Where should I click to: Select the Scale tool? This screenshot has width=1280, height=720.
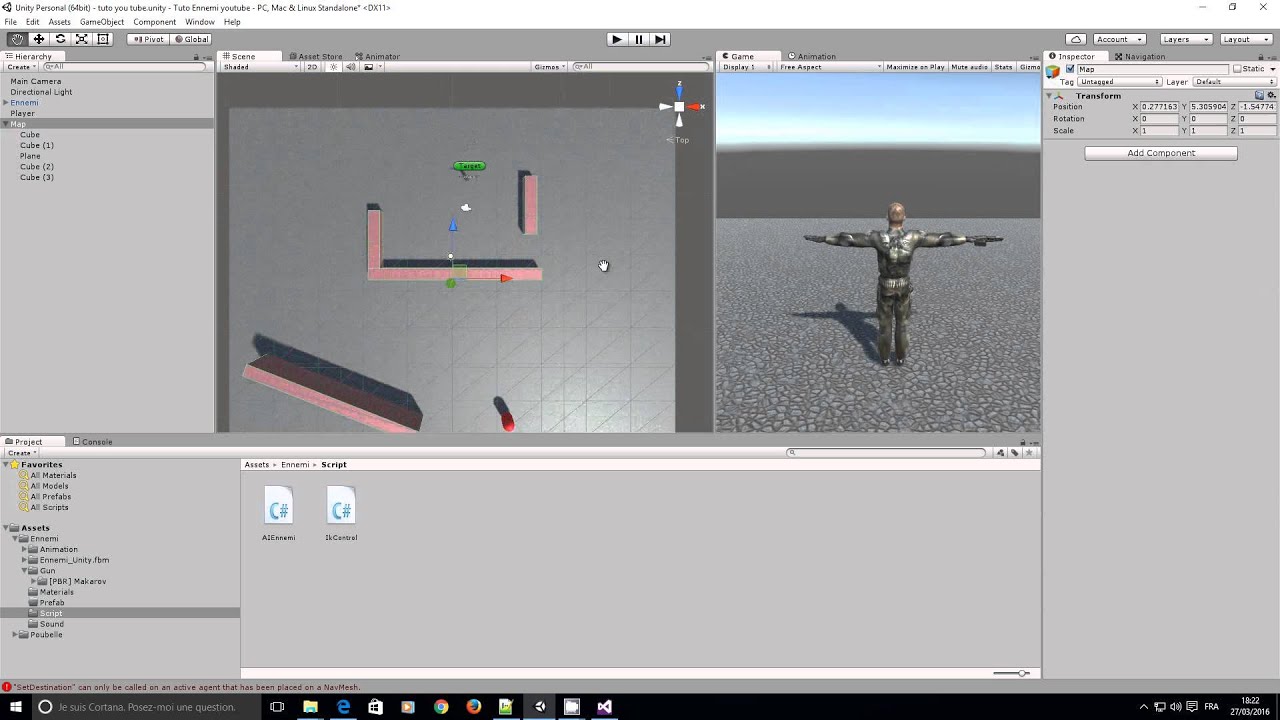pyautogui.click(x=81, y=39)
